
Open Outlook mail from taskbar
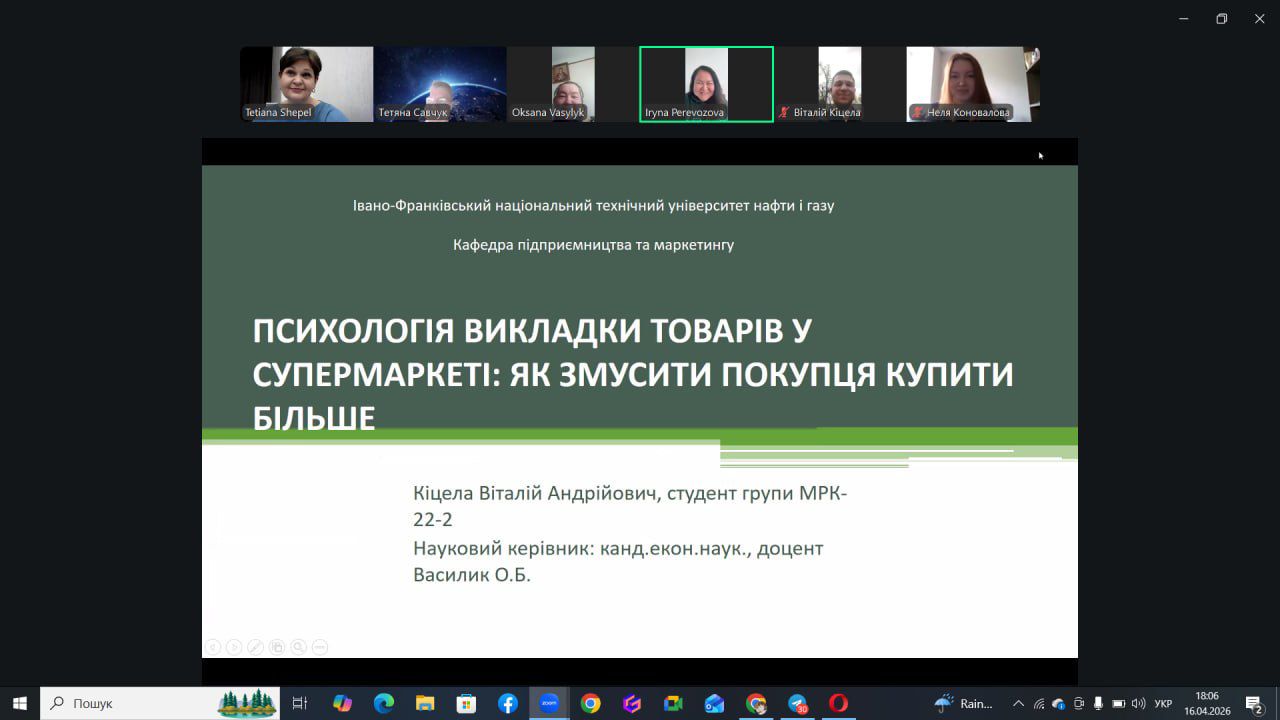(x=714, y=703)
